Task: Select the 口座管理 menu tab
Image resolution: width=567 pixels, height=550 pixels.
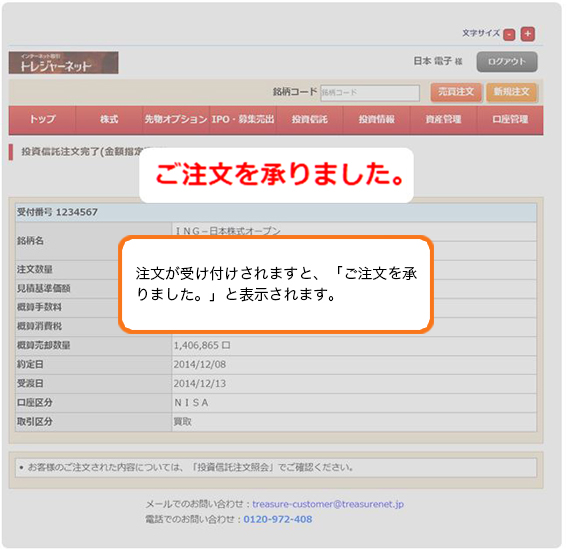Action: (510, 120)
